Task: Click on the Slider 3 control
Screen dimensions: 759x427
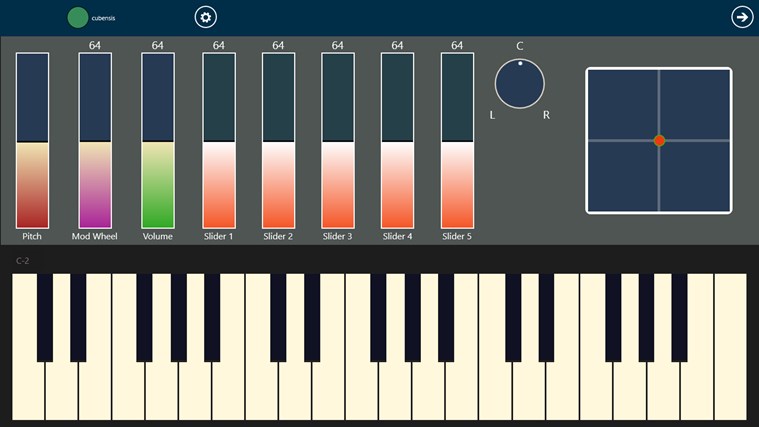Action: click(338, 140)
